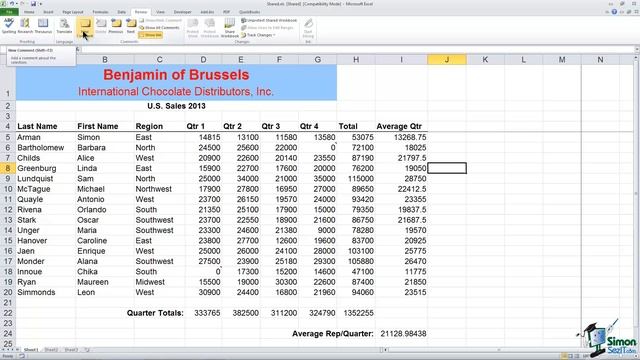Image resolution: width=640 pixels, height=360 pixels.
Task: Click the Insert Worksheet tab icon
Action: (x=87, y=350)
